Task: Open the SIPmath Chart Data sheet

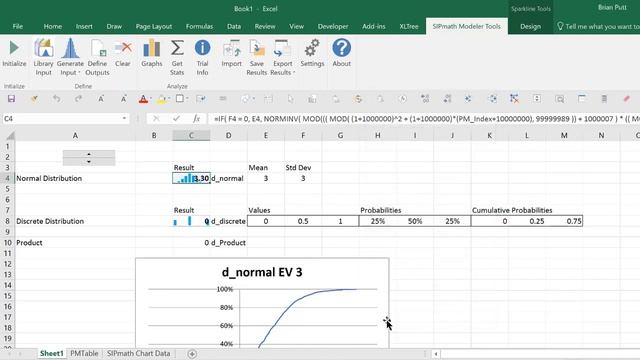Action: pyautogui.click(x=138, y=353)
